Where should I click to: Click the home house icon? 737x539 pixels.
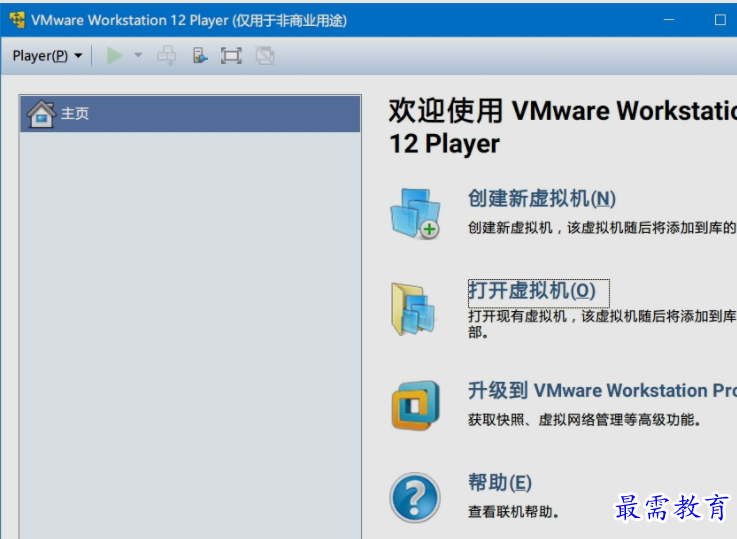pos(41,114)
